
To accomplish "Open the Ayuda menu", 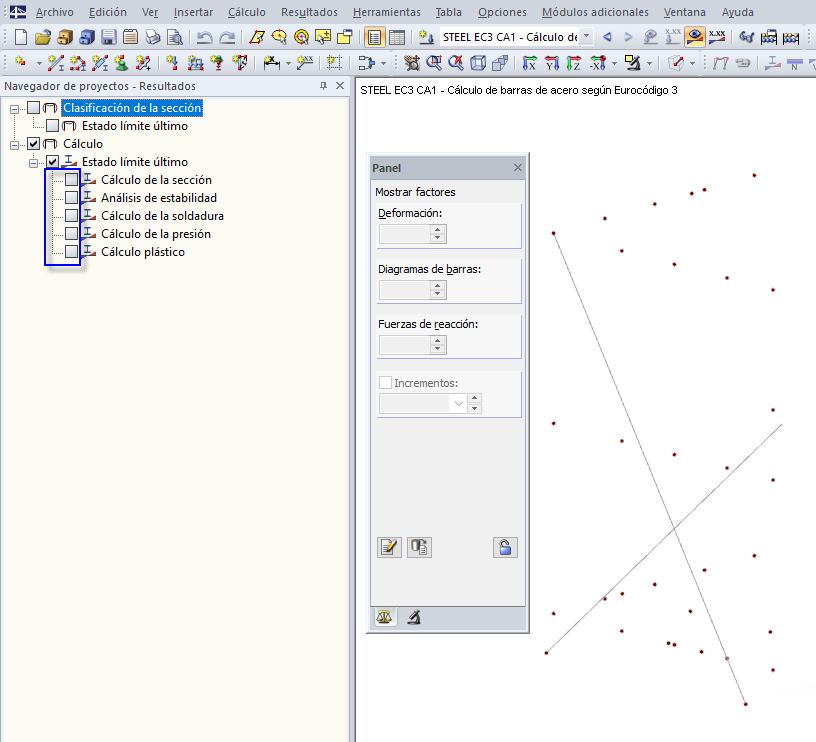I will click(737, 12).
